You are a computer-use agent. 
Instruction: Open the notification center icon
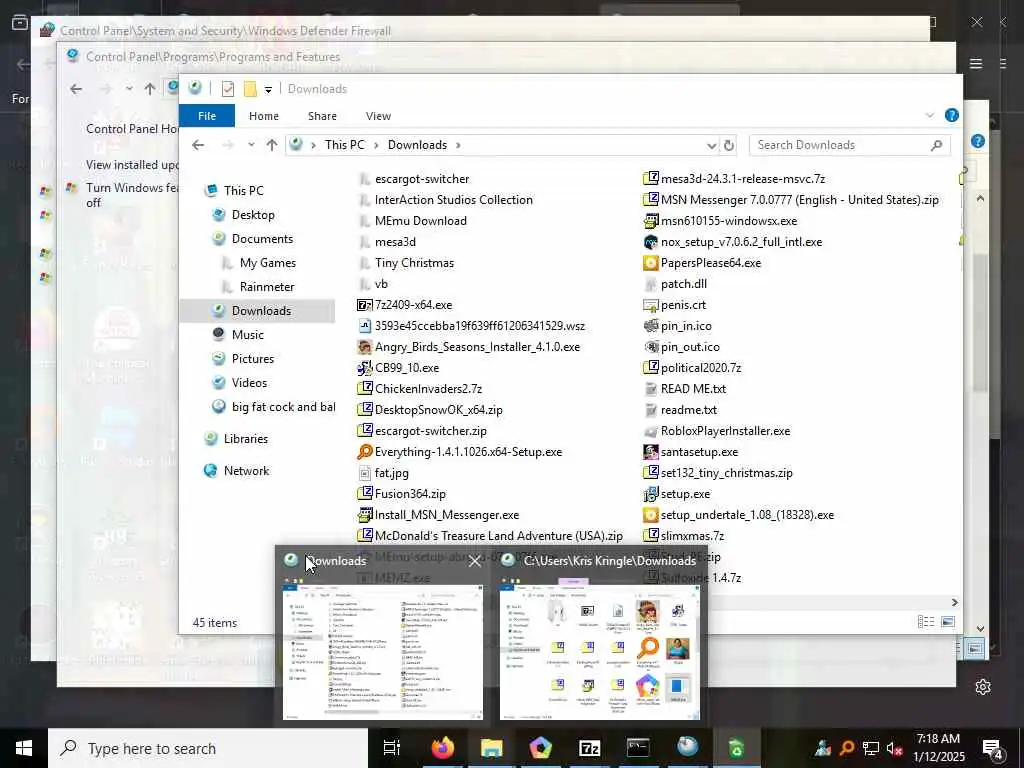tap(993, 748)
